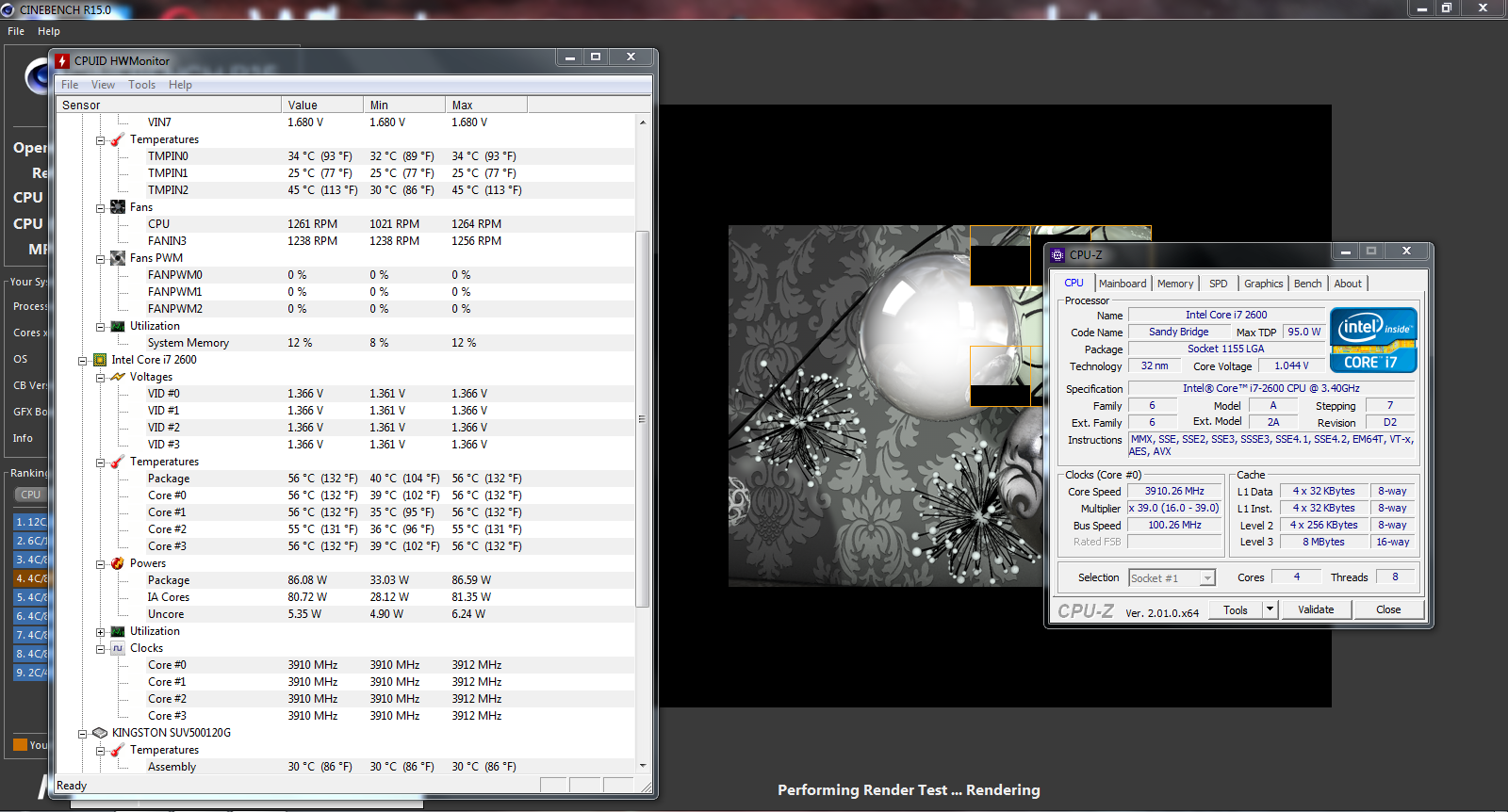This screenshot has height=812, width=1508.
Task: Click the CPU-Z title bar icon
Action: pos(1057,255)
